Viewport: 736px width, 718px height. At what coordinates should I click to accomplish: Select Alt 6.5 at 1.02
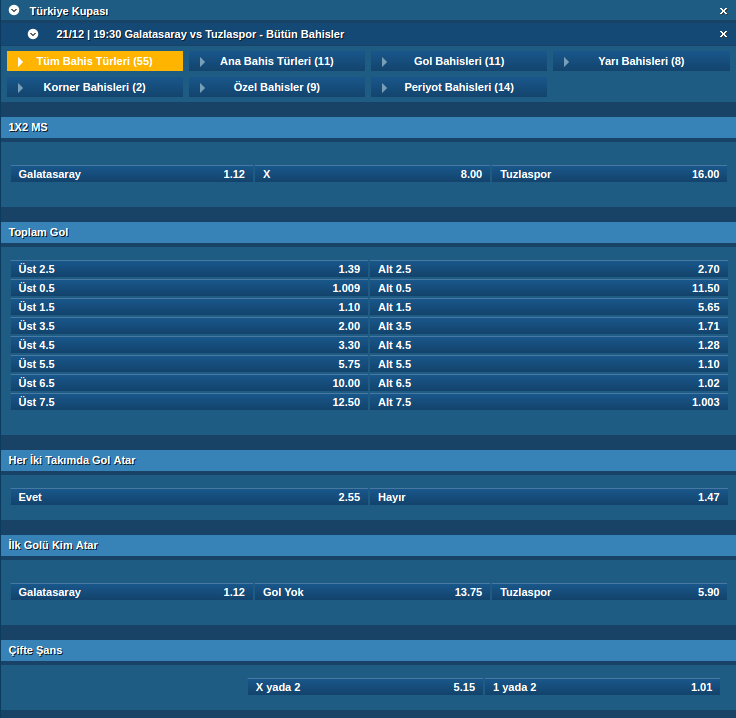coord(549,383)
